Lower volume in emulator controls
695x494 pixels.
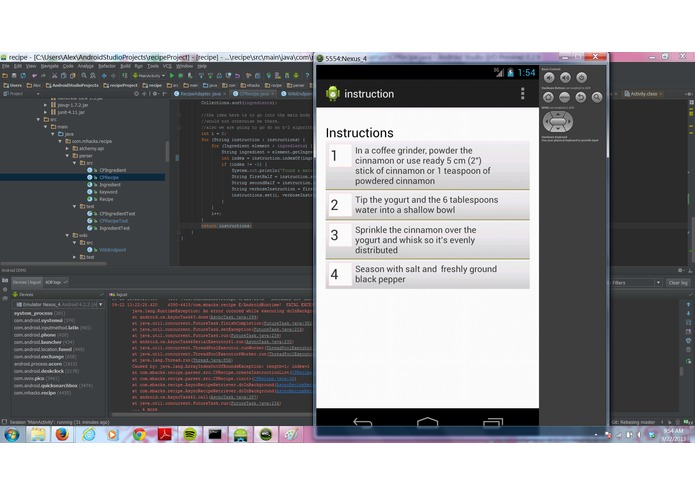click(x=549, y=78)
